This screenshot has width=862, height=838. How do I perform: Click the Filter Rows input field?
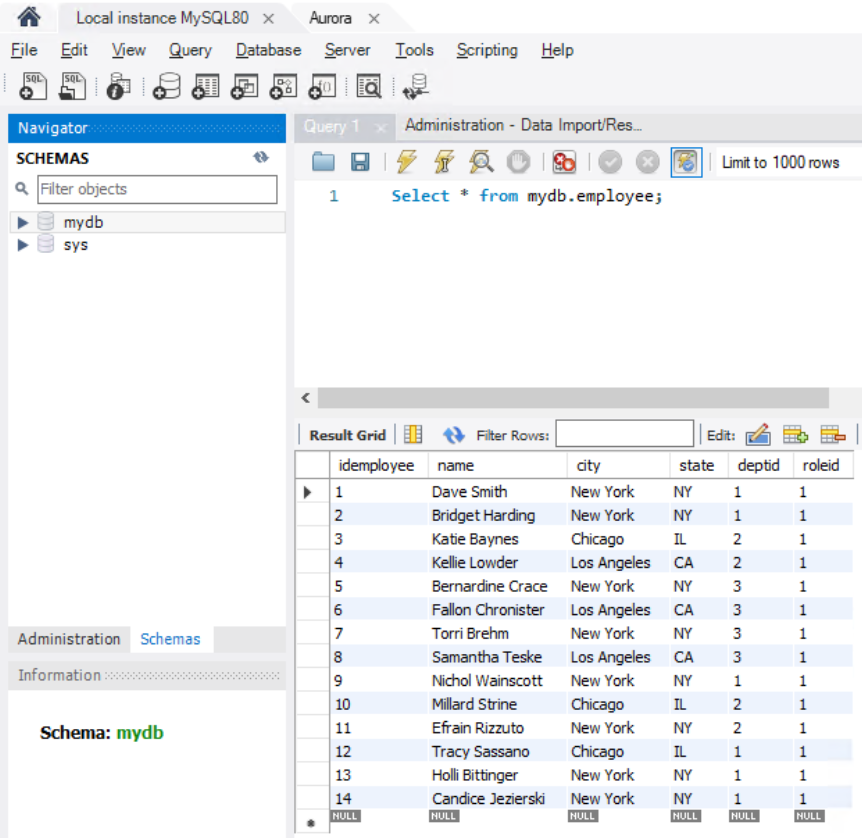pos(624,434)
